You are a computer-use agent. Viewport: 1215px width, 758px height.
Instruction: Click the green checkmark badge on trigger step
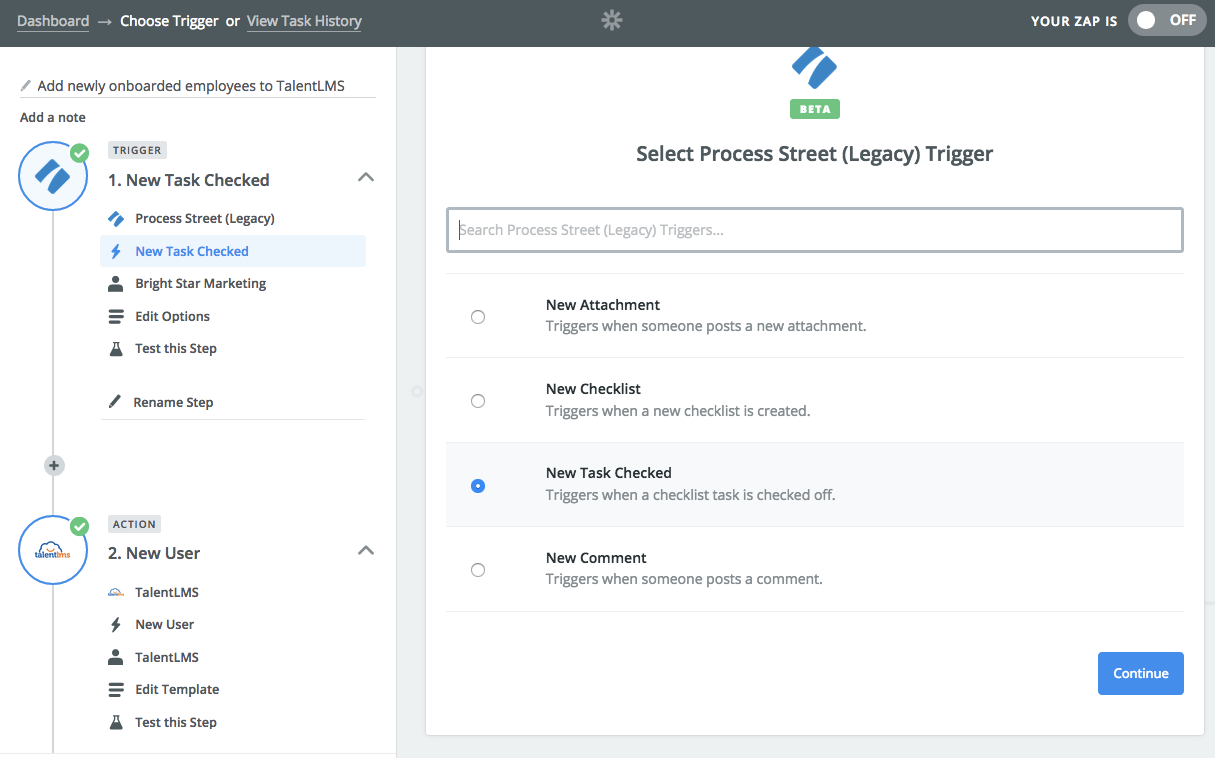coord(79,153)
